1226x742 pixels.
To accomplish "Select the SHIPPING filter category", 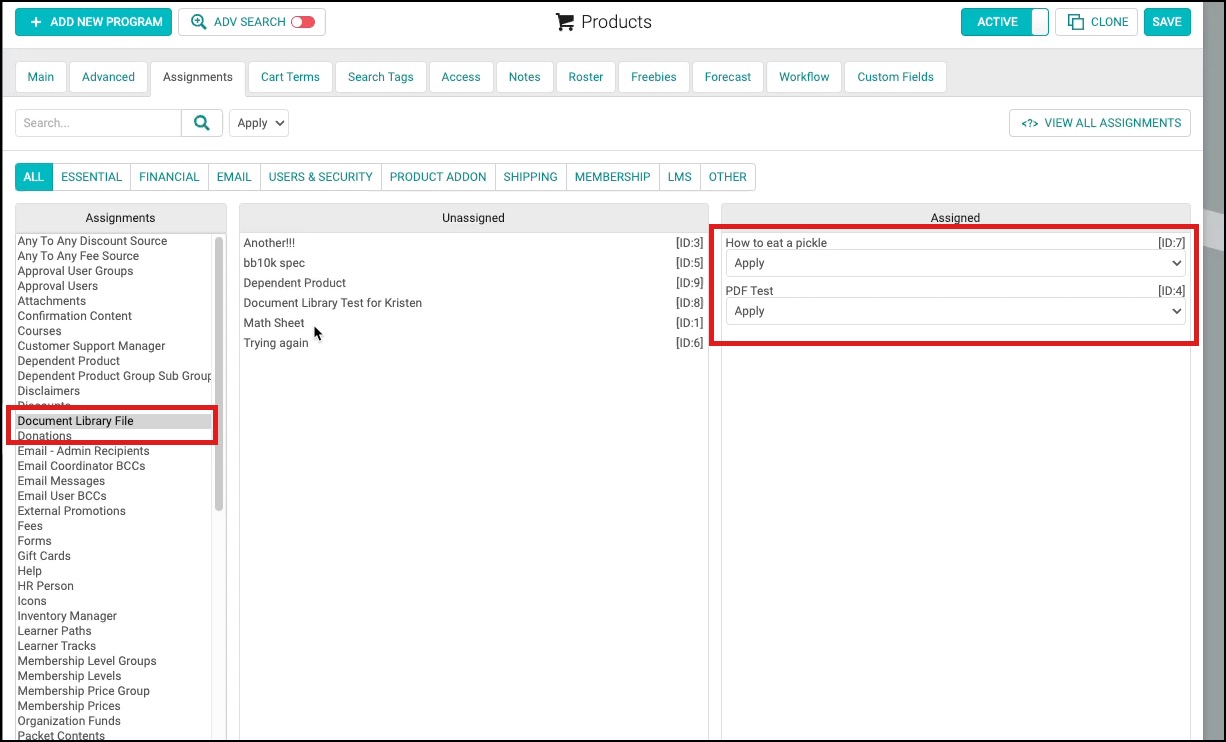I will [x=530, y=177].
